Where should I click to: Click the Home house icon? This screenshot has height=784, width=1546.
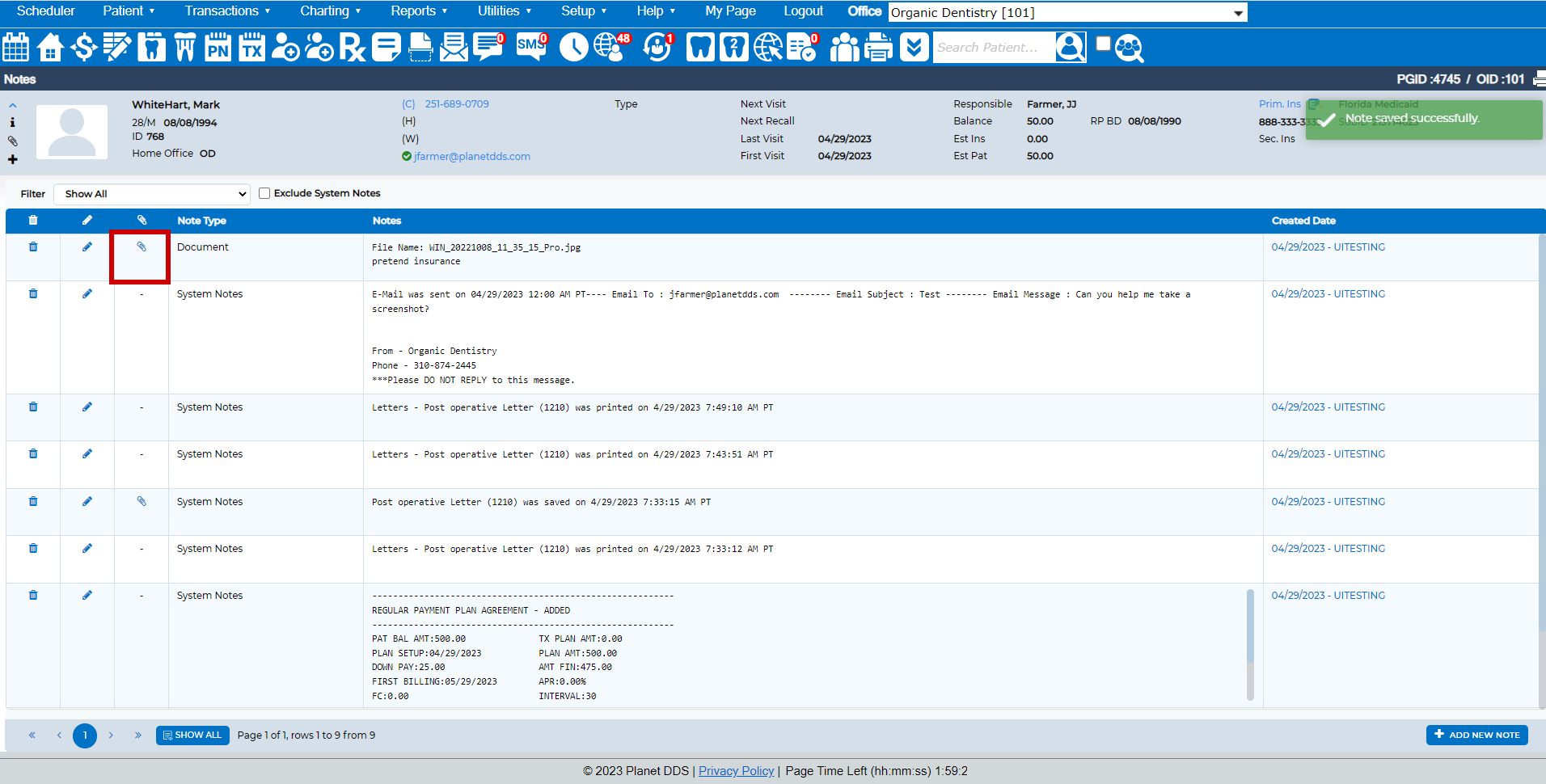pos(50,48)
